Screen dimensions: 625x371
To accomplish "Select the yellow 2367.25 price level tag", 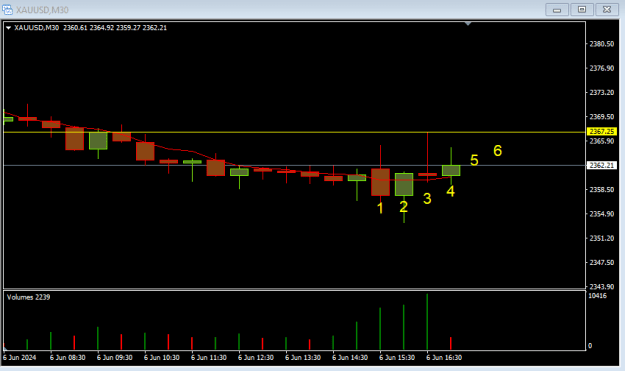I will [x=602, y=132].
